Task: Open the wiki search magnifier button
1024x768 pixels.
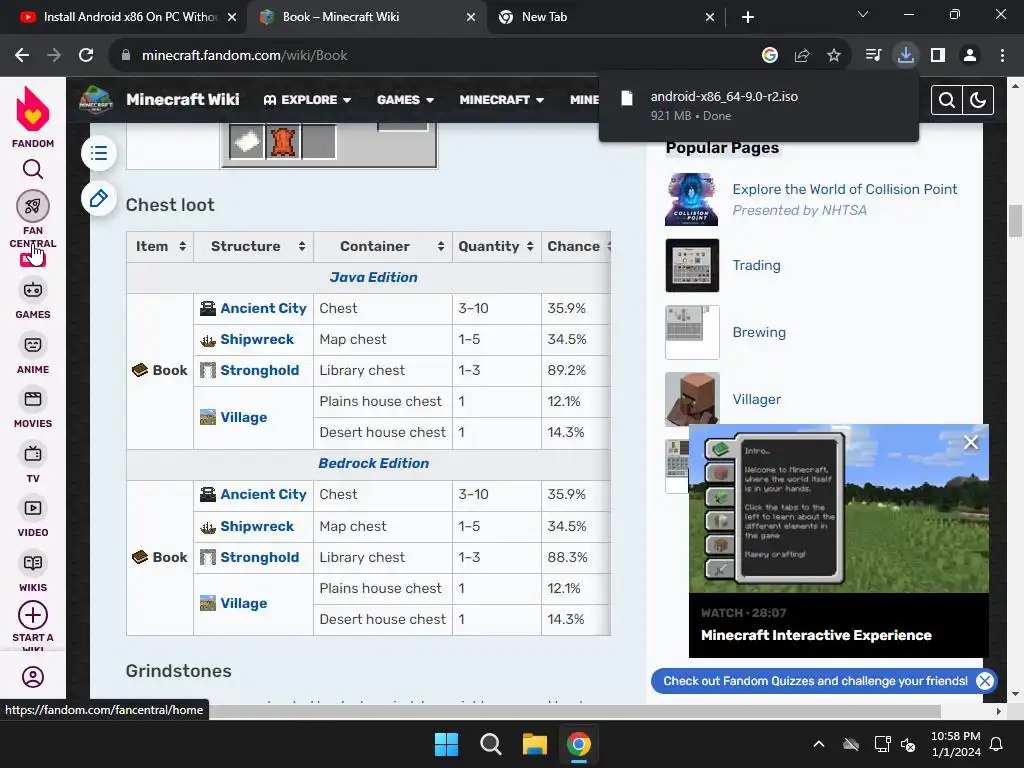Action: pyautogui.click(x=947, y=100)
